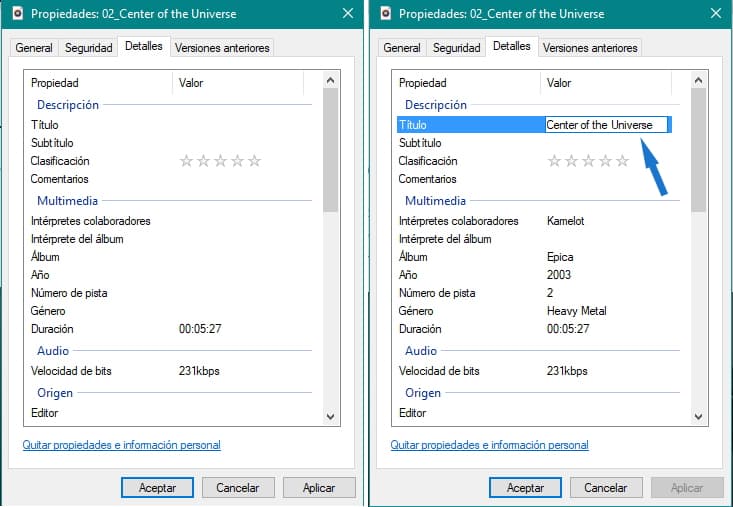The width and height of the screenshot is (733, 507).
Task: Click 'Quitar propiedades e información personal' link in the left dialog
Action: [121, 445]
